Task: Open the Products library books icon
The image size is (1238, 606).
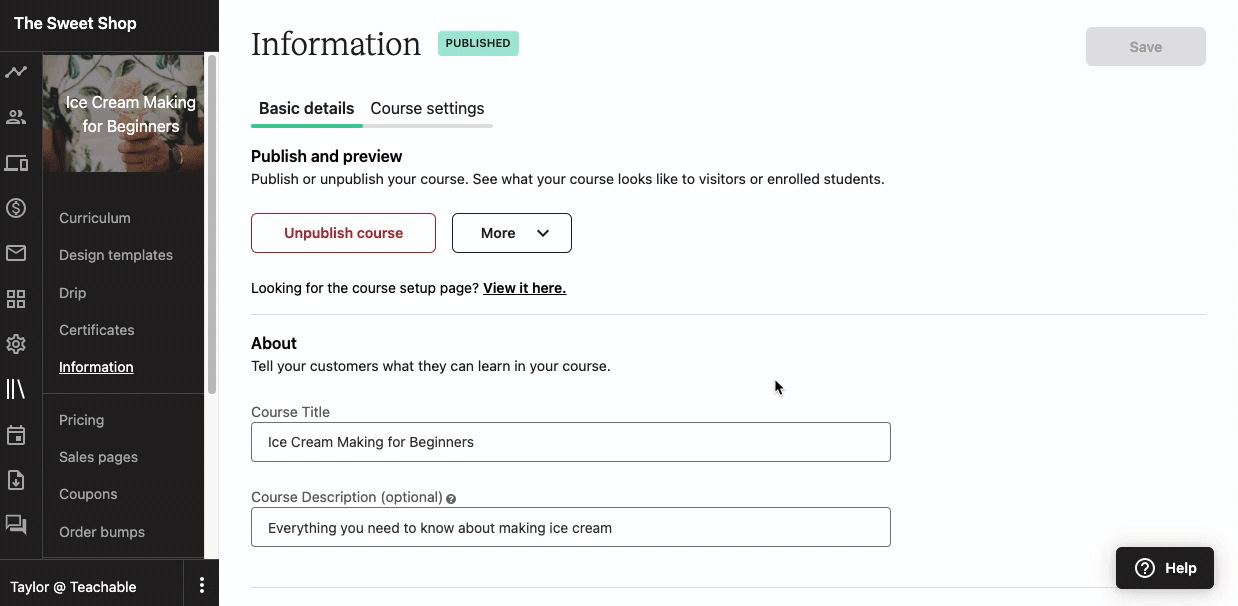Action: point(16,389)
